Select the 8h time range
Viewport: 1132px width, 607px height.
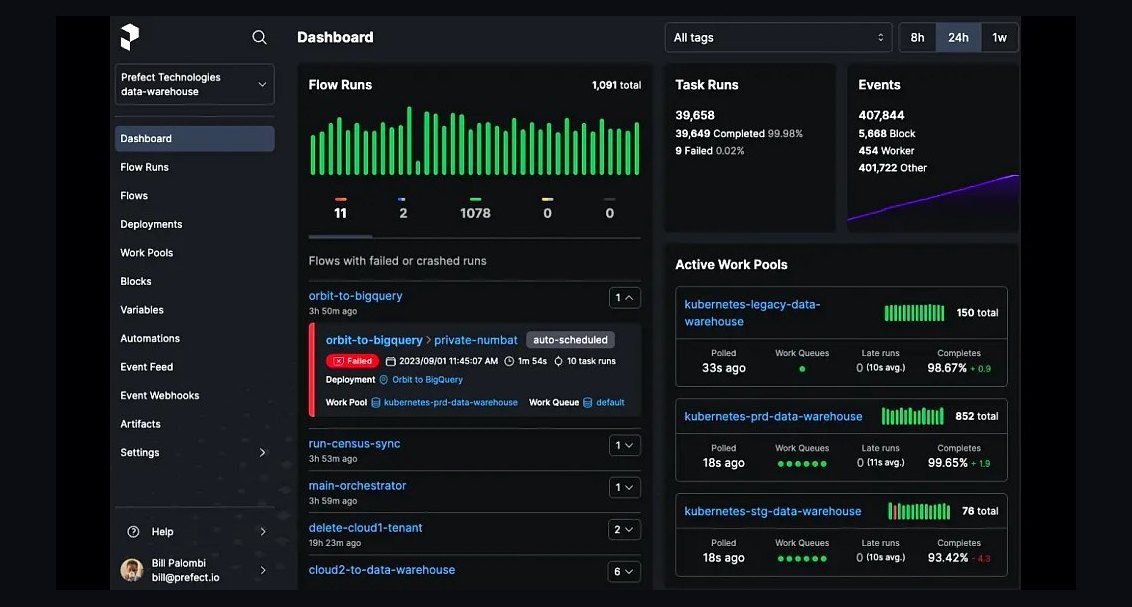[x=918, y=38]
